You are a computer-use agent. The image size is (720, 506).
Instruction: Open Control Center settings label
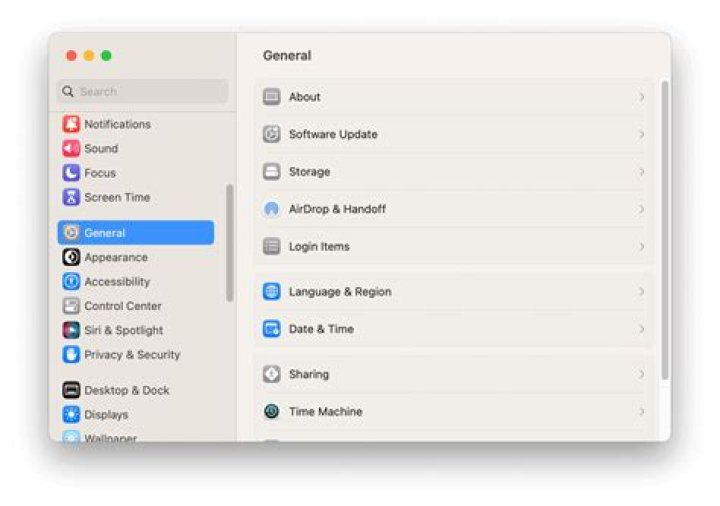(x=123, y=306)
